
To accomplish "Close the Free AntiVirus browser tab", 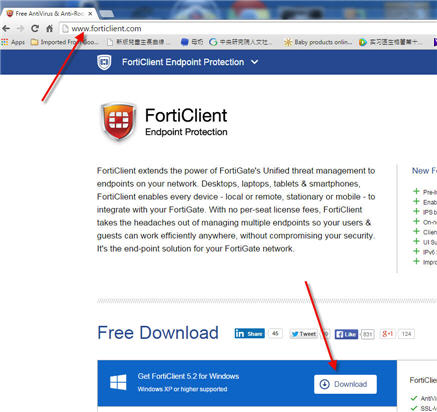I will [90, 14].
